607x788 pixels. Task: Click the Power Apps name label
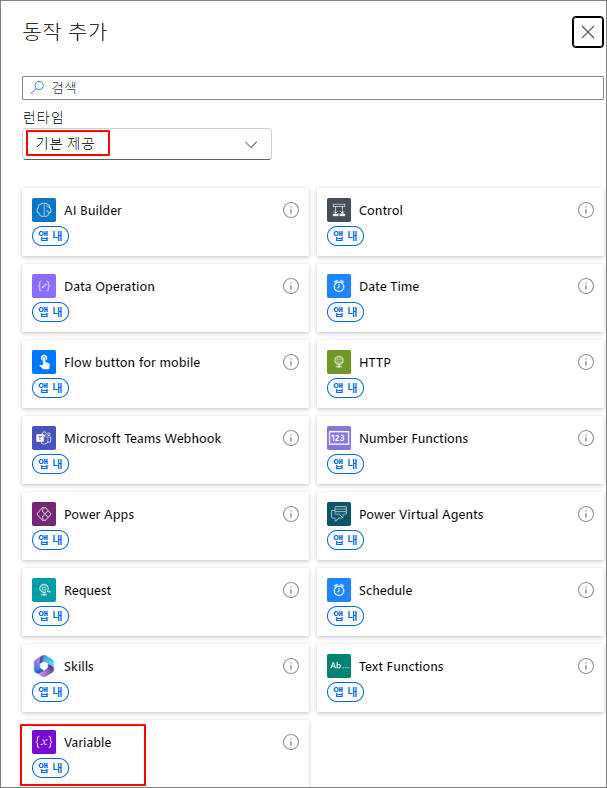coord(99,515)
